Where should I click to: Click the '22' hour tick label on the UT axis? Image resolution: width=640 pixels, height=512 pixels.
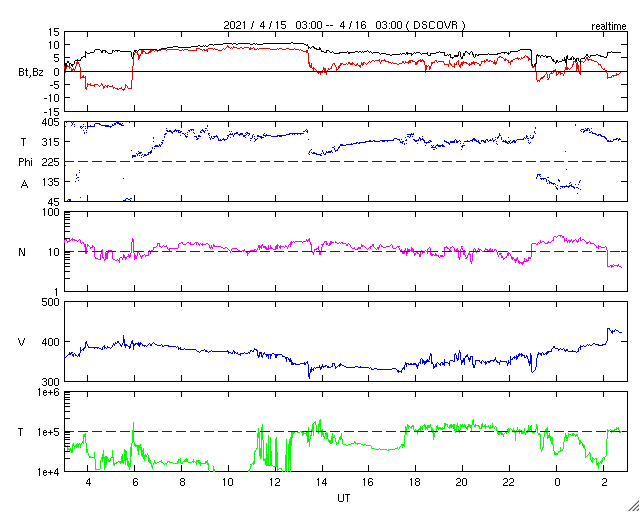(x=509, y=482)
